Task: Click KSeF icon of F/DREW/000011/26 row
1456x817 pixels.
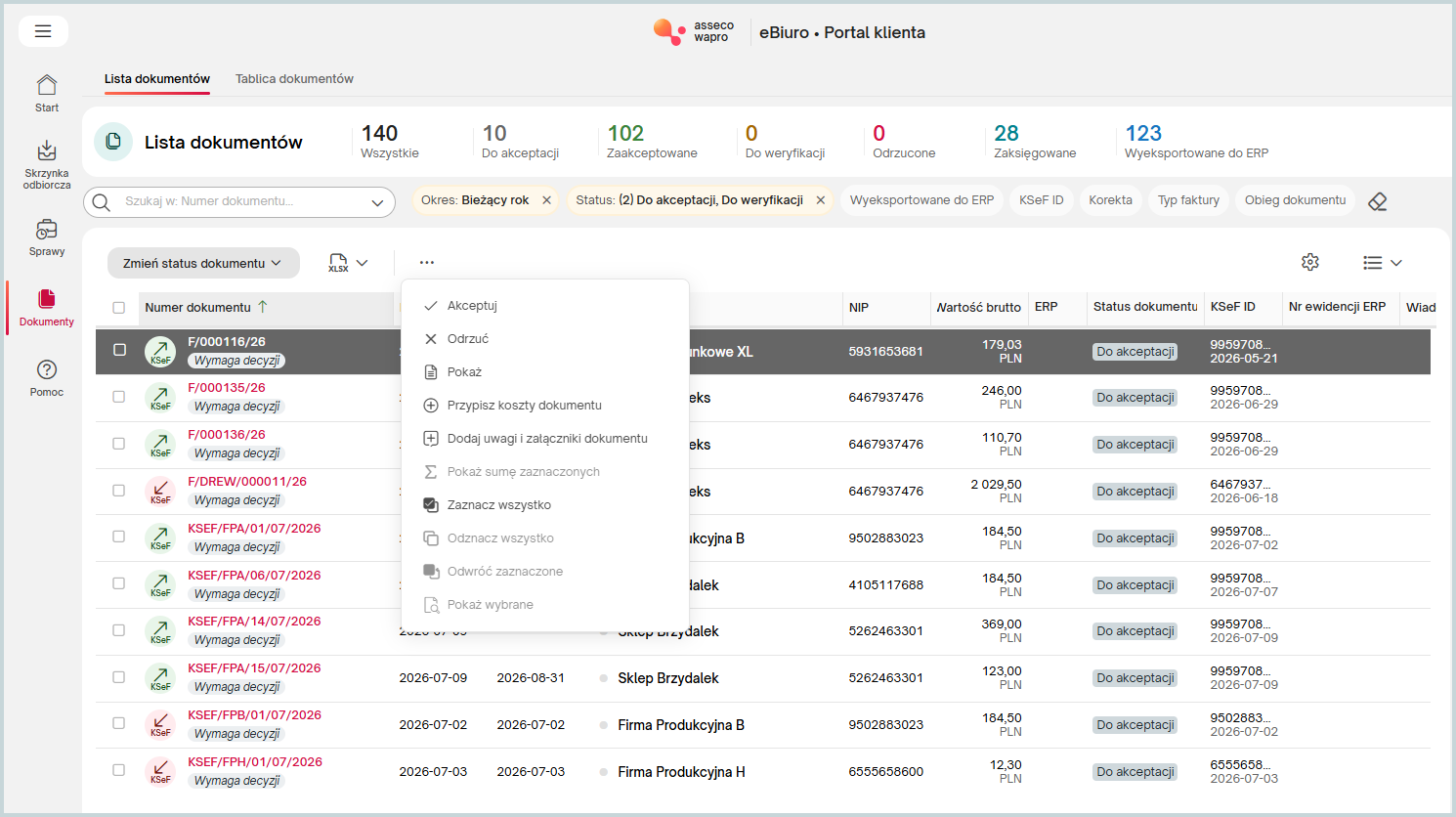Action: 160,491
